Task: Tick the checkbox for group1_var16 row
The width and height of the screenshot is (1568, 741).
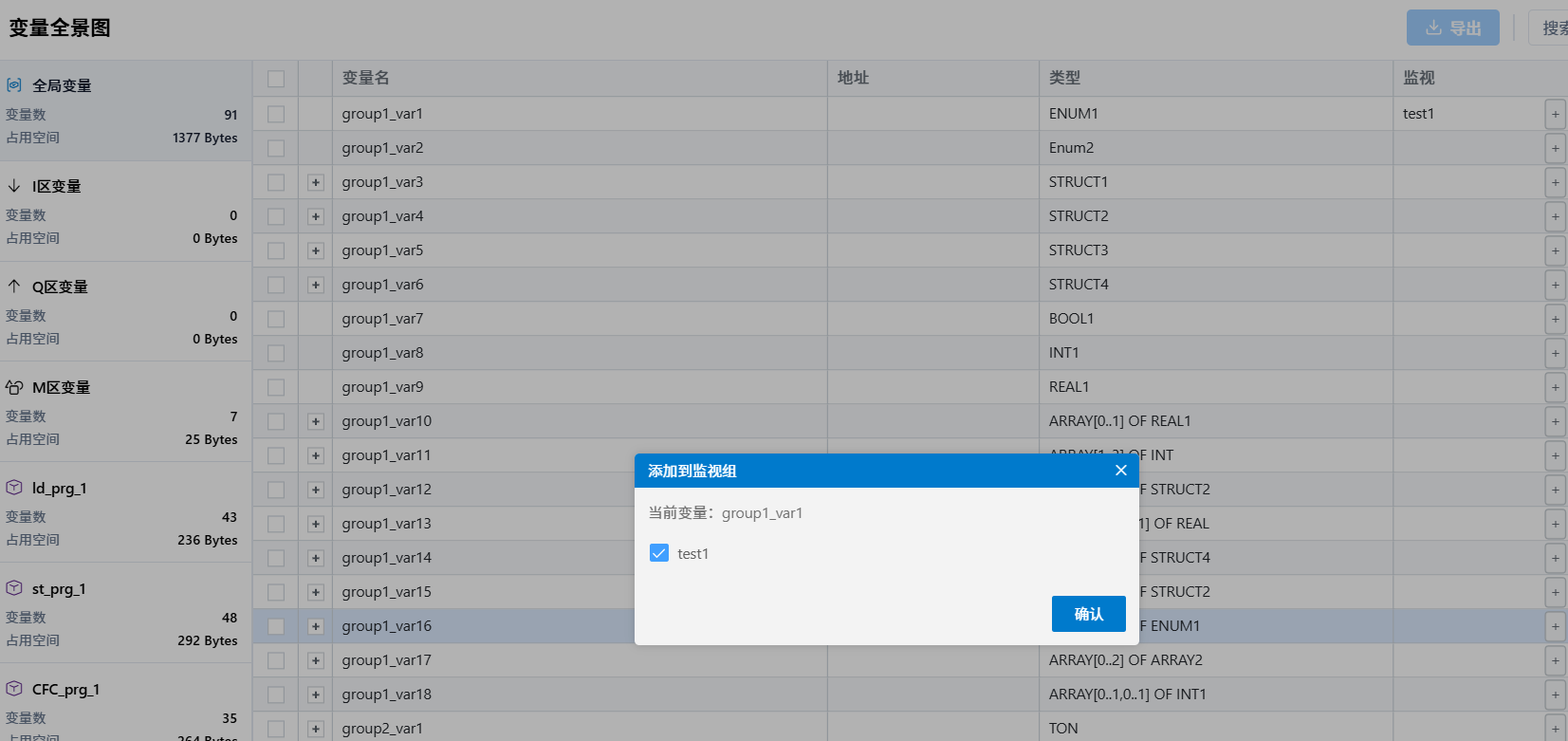Action: [x=276, y=626]
